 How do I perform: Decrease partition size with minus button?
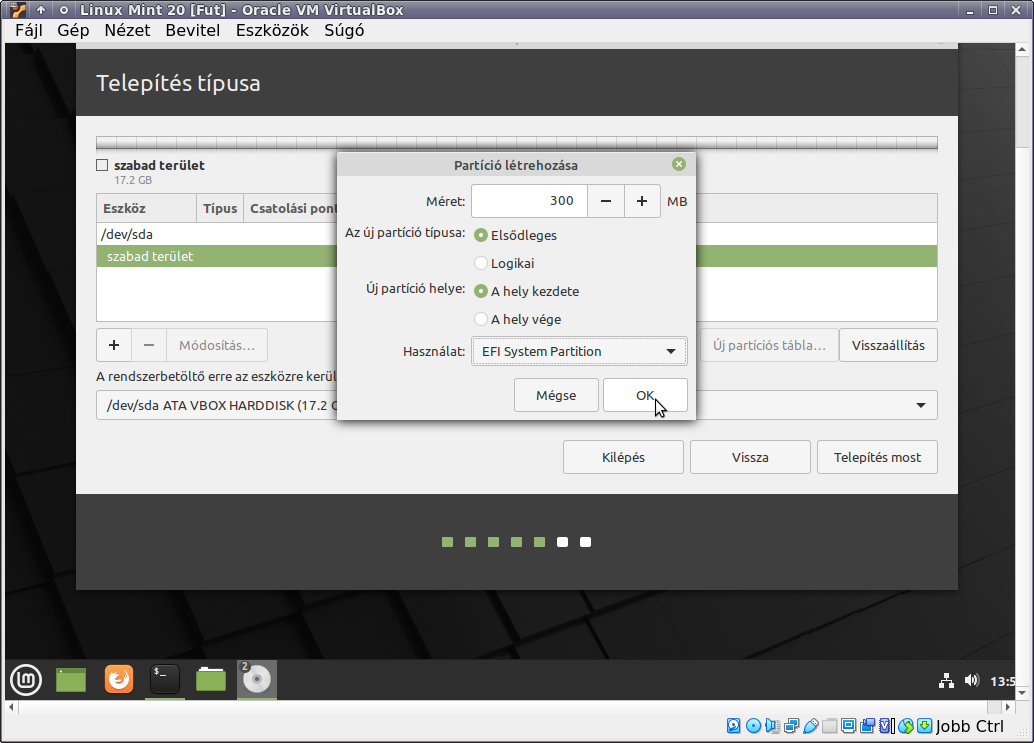coord(605,201)
